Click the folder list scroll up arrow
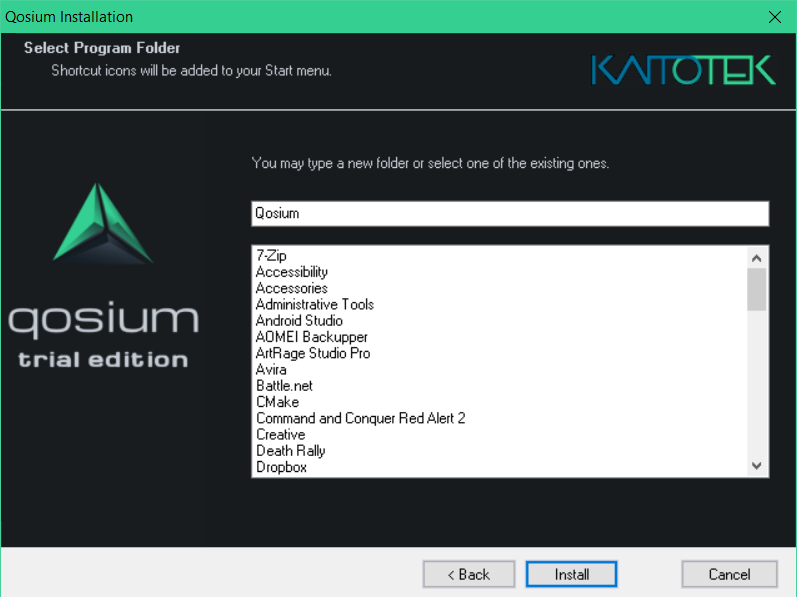Viewport: 797px width, 597px height. 756,258
